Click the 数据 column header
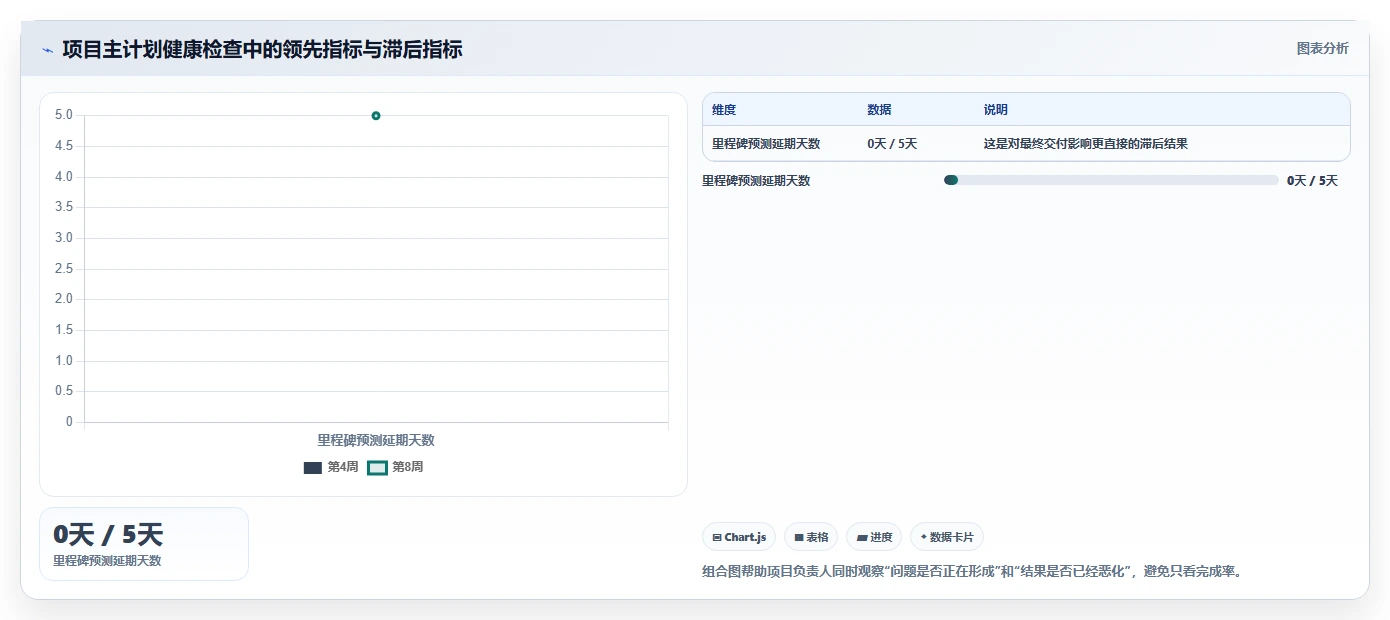This screenshot has width=1390, height=620. 879,110
